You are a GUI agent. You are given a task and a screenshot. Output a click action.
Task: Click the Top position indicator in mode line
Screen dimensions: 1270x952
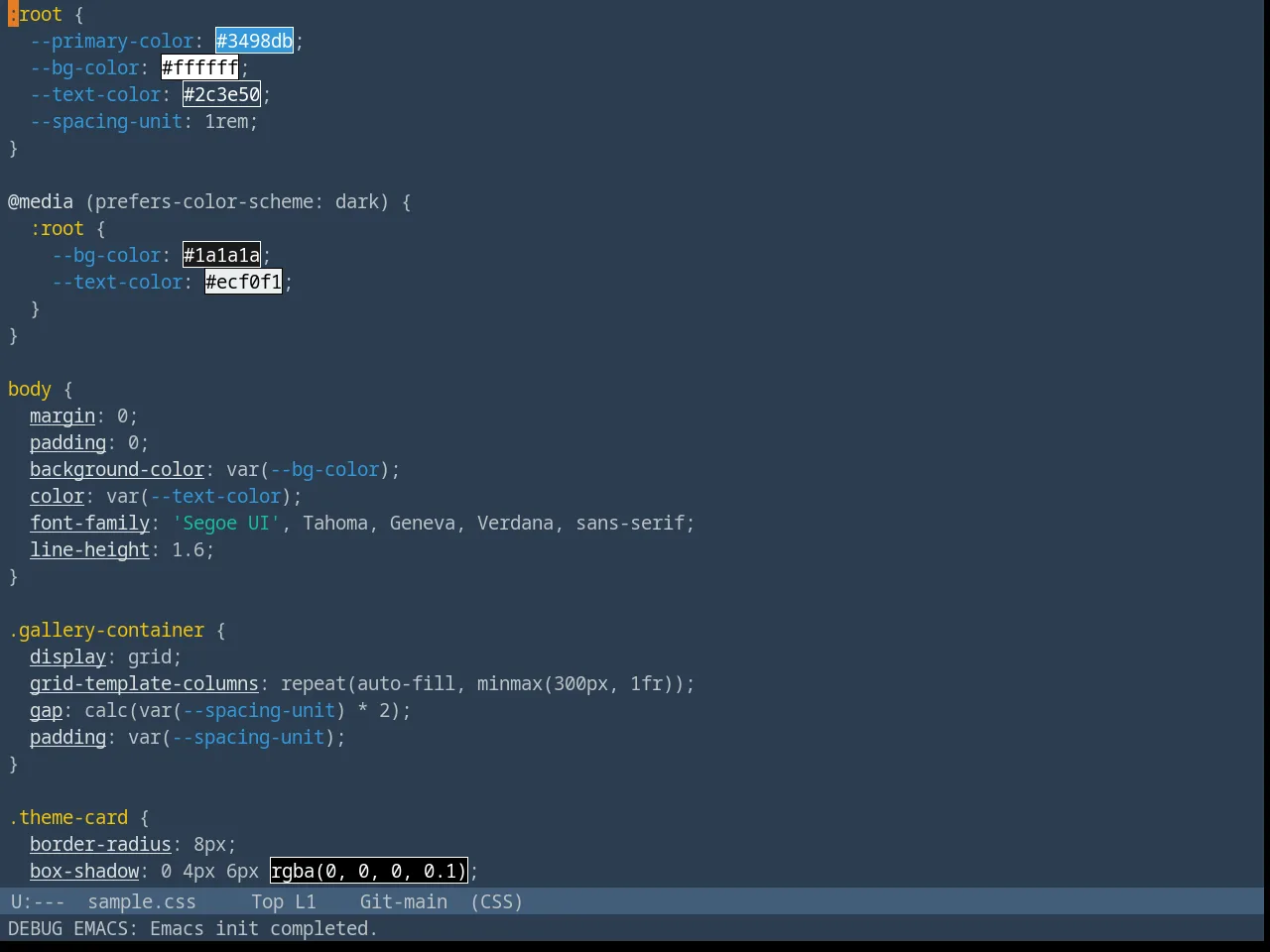click(267, 901)
